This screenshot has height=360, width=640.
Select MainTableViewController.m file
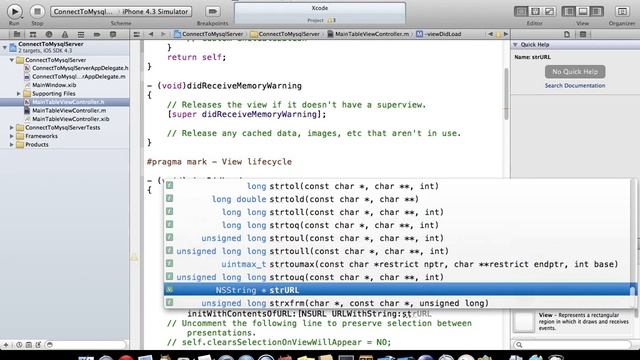coord(65,111)
